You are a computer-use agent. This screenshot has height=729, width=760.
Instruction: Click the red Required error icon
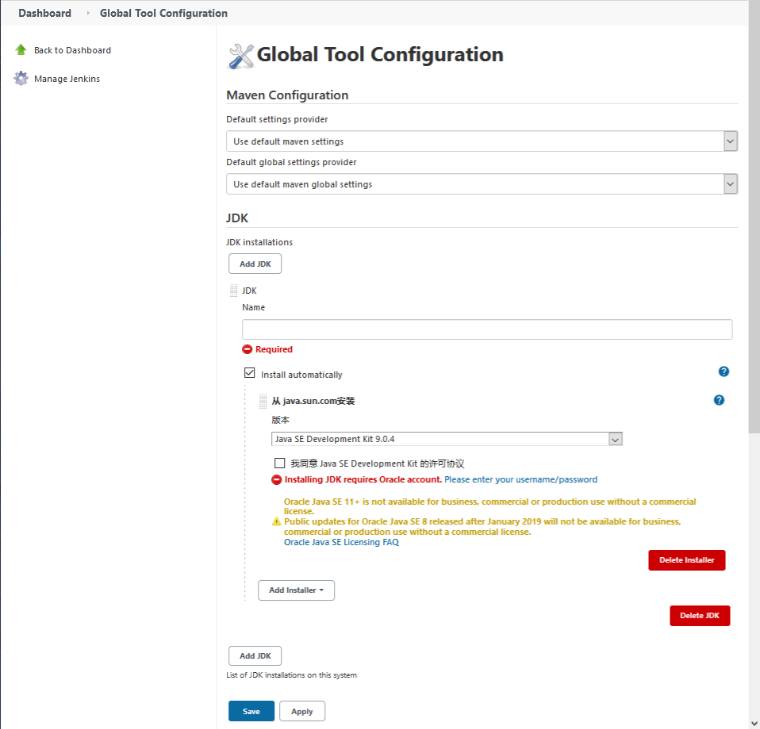pos(248,349)
